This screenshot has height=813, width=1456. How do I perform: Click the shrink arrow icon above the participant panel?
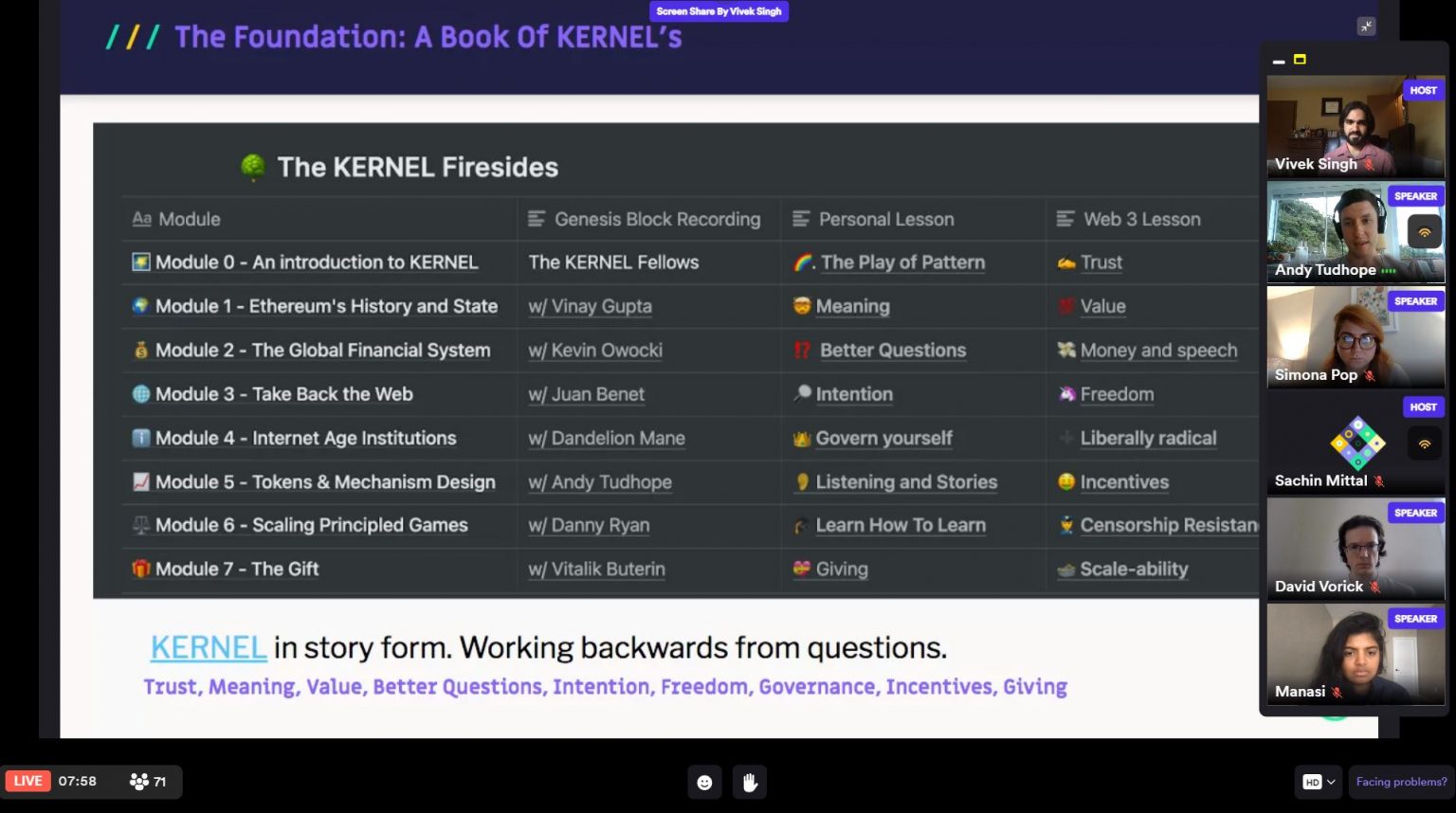[x=1366, y=27]
